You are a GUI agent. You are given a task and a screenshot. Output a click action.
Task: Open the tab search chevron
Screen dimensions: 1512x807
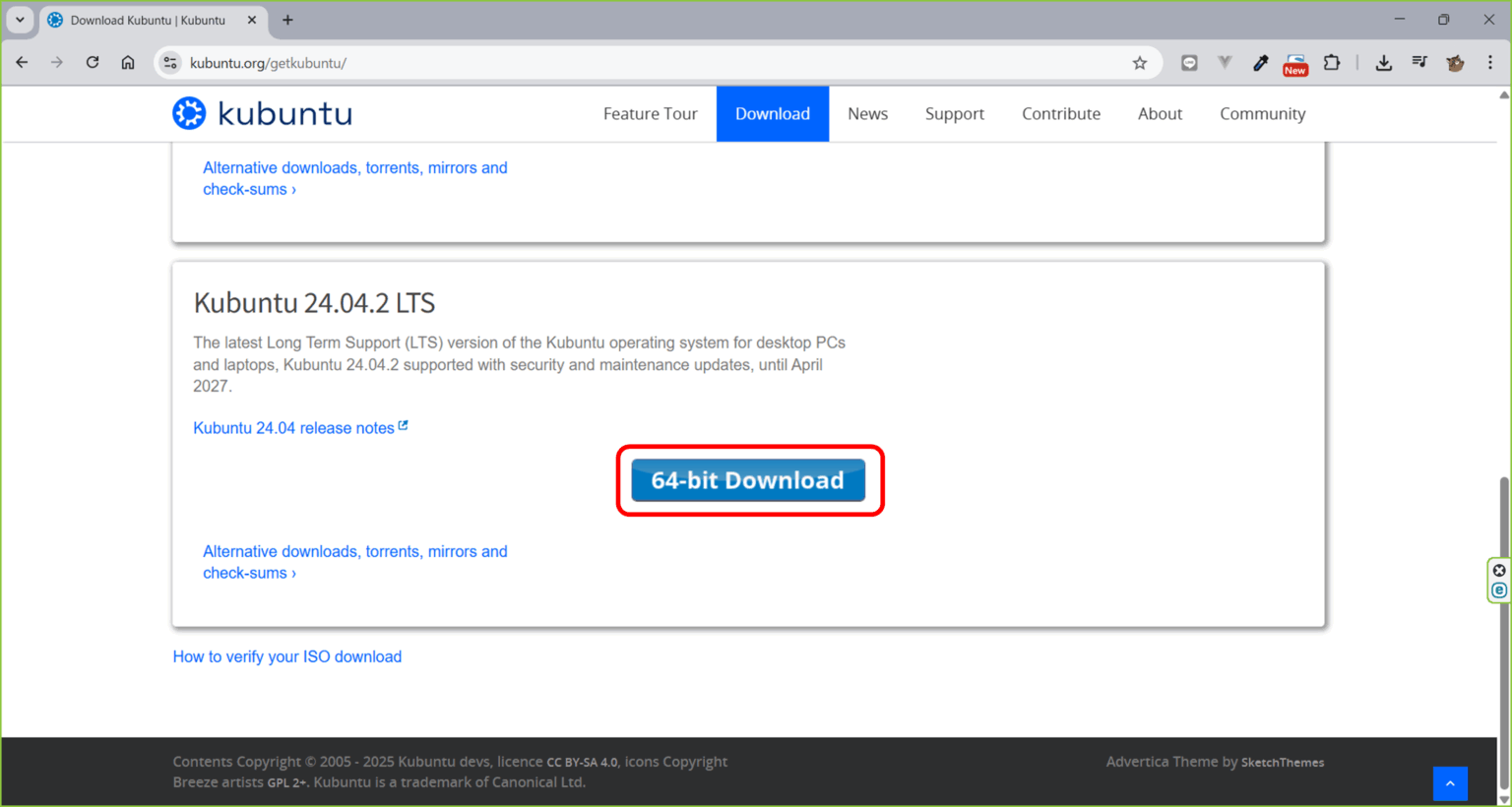20,19
